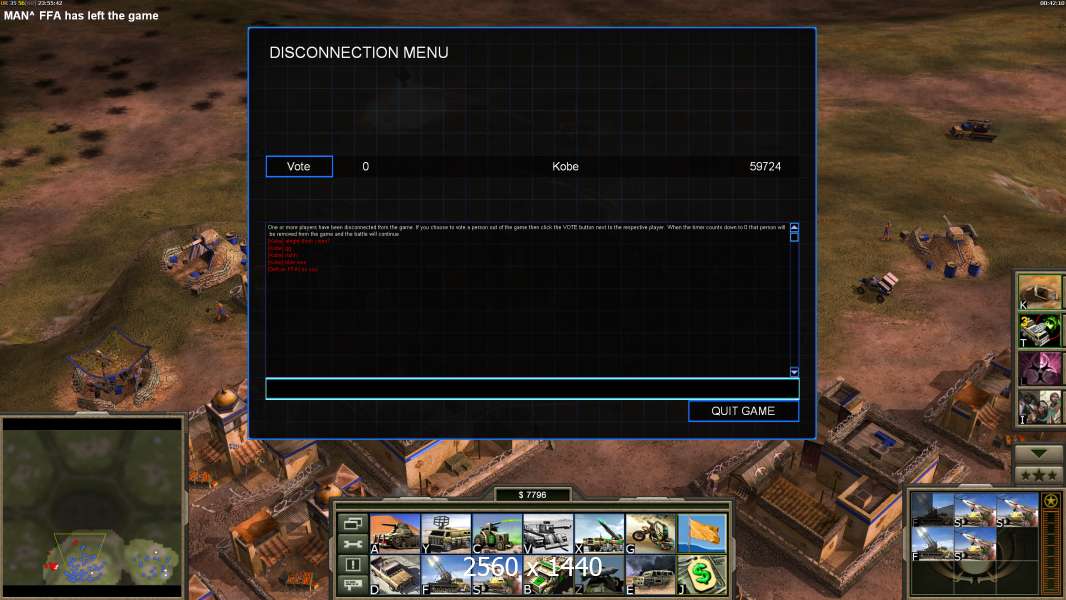This screenshot has height=600, width=1066.
Task: Select the dark F portrait in top row
Action: (x=933, y=510)
